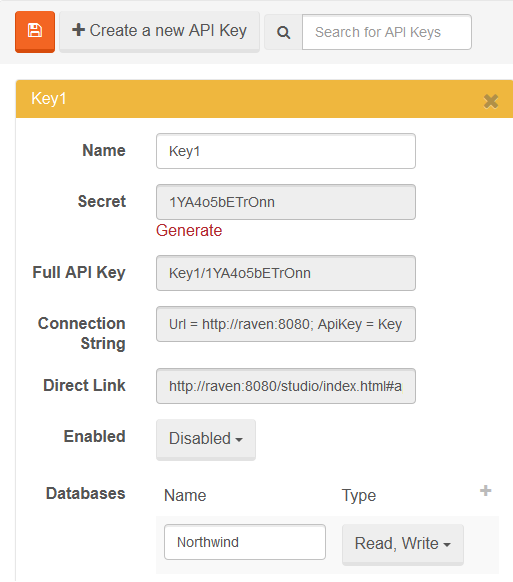The width and height of the screenshot is (513, 582).
Task: Open the Read, Write access dropdown
Action: (x=403, y=544)
